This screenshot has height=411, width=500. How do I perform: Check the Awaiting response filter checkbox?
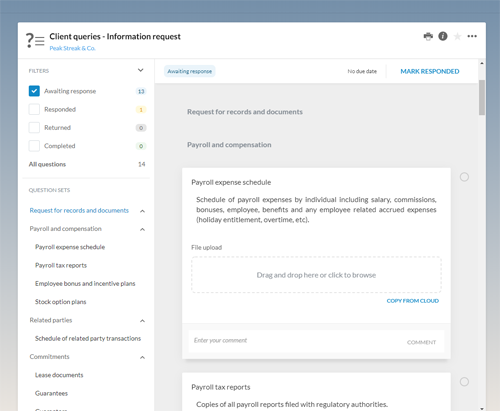pos(34,91)
